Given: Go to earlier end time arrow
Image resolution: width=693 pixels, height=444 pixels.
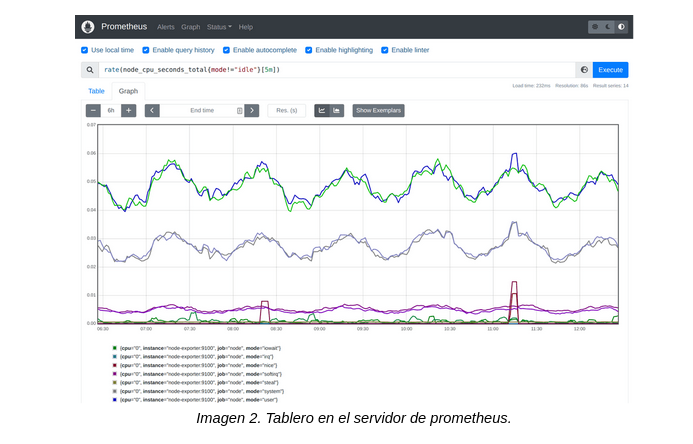Looking at the screenshot, I should tap(152, 110).
